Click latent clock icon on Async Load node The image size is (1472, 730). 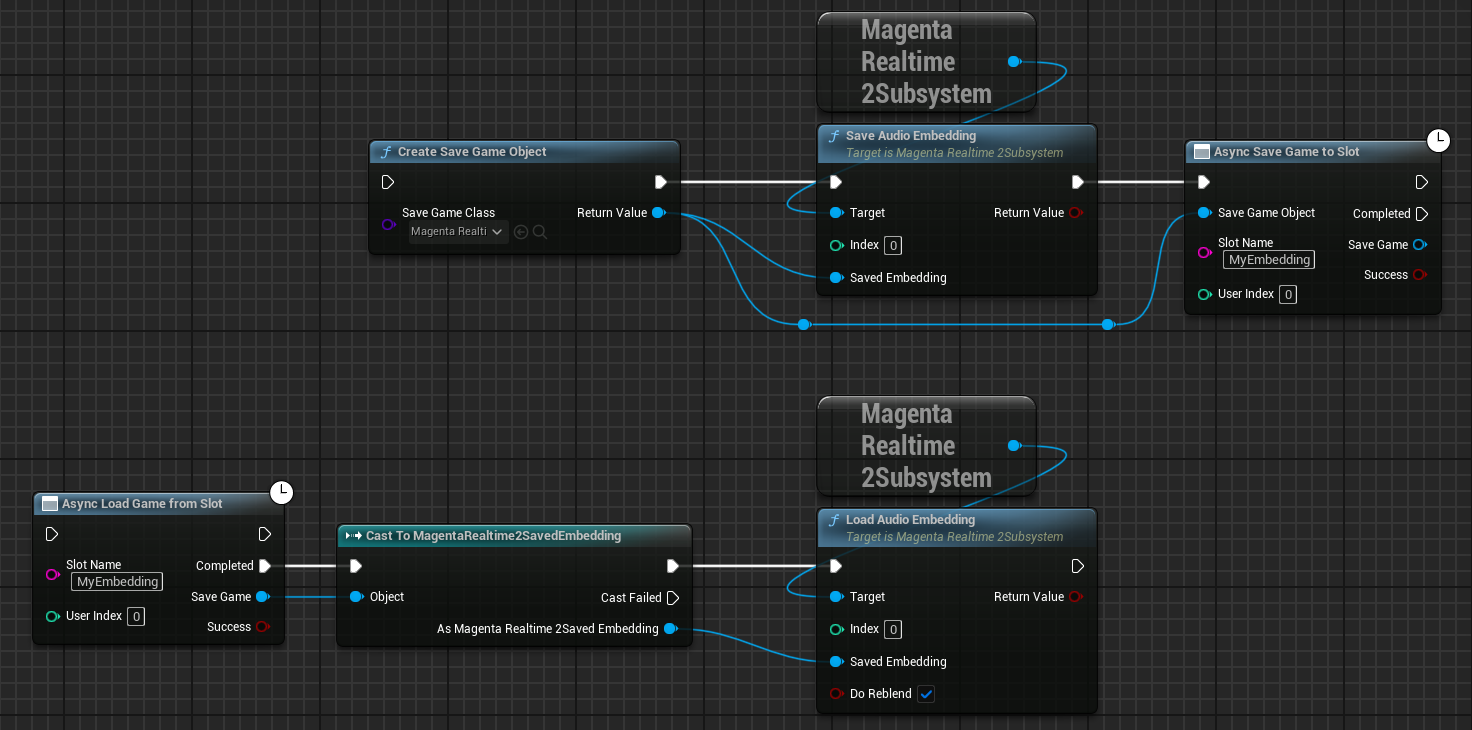point(282,492)
